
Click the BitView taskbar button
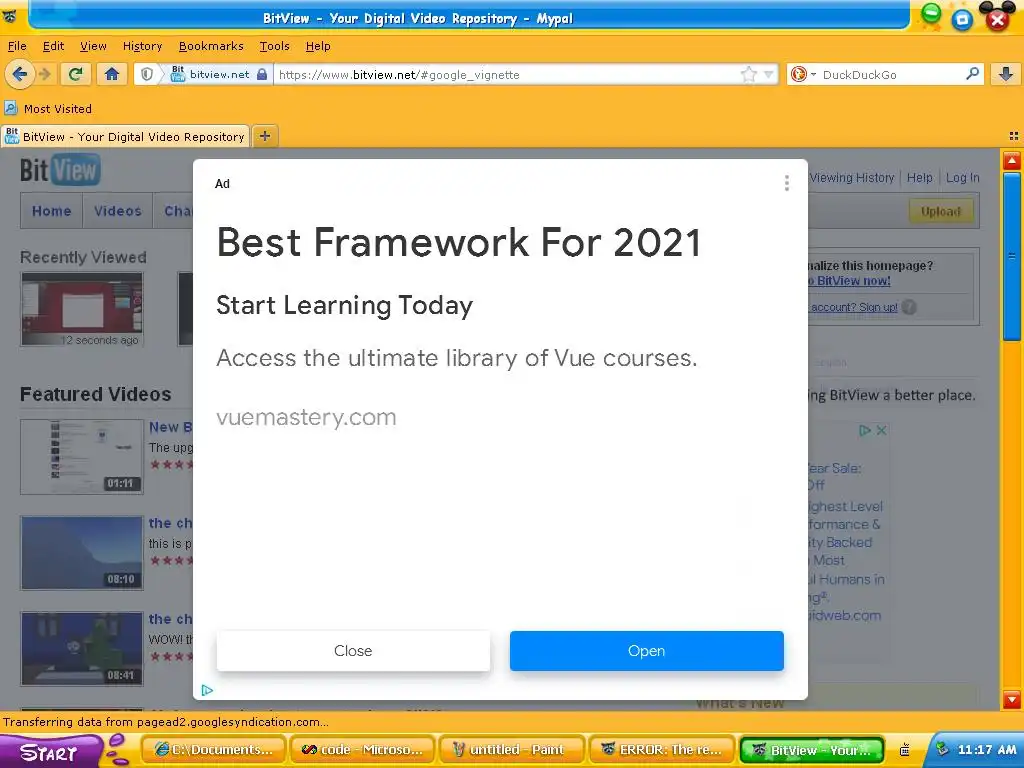pyautogui.click(x=812, y=750)
